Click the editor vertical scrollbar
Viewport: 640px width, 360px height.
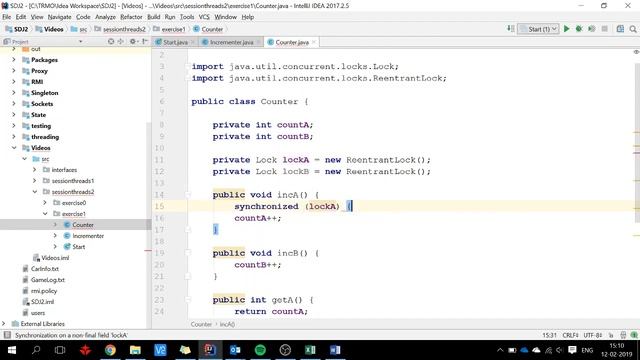click(637, 143)
